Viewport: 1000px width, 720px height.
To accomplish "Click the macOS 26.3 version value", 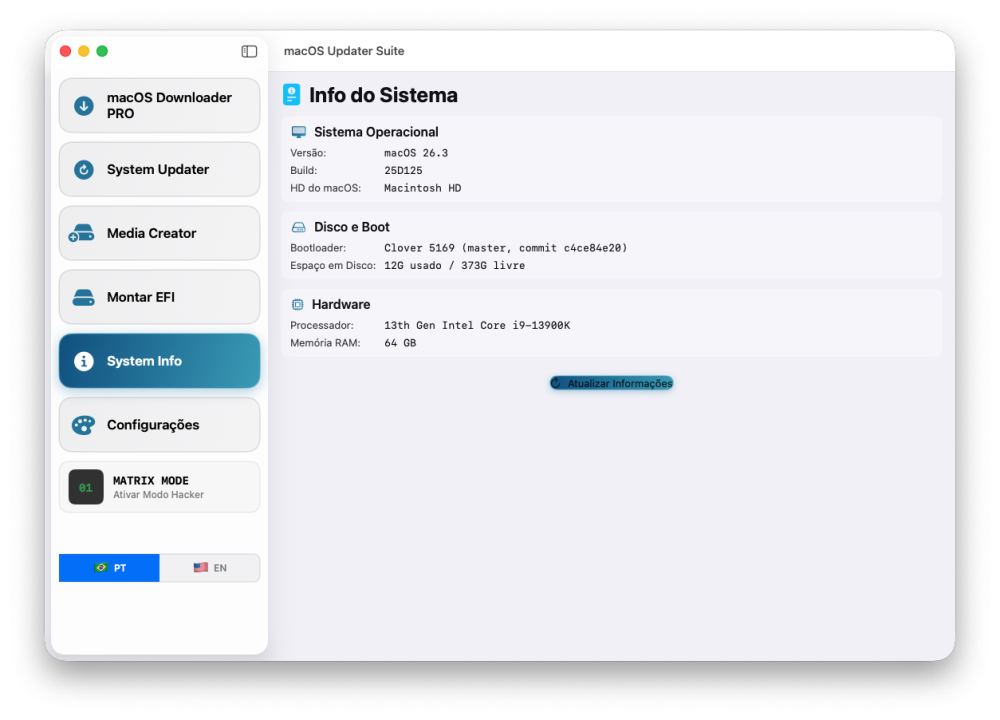I will 416,153.
